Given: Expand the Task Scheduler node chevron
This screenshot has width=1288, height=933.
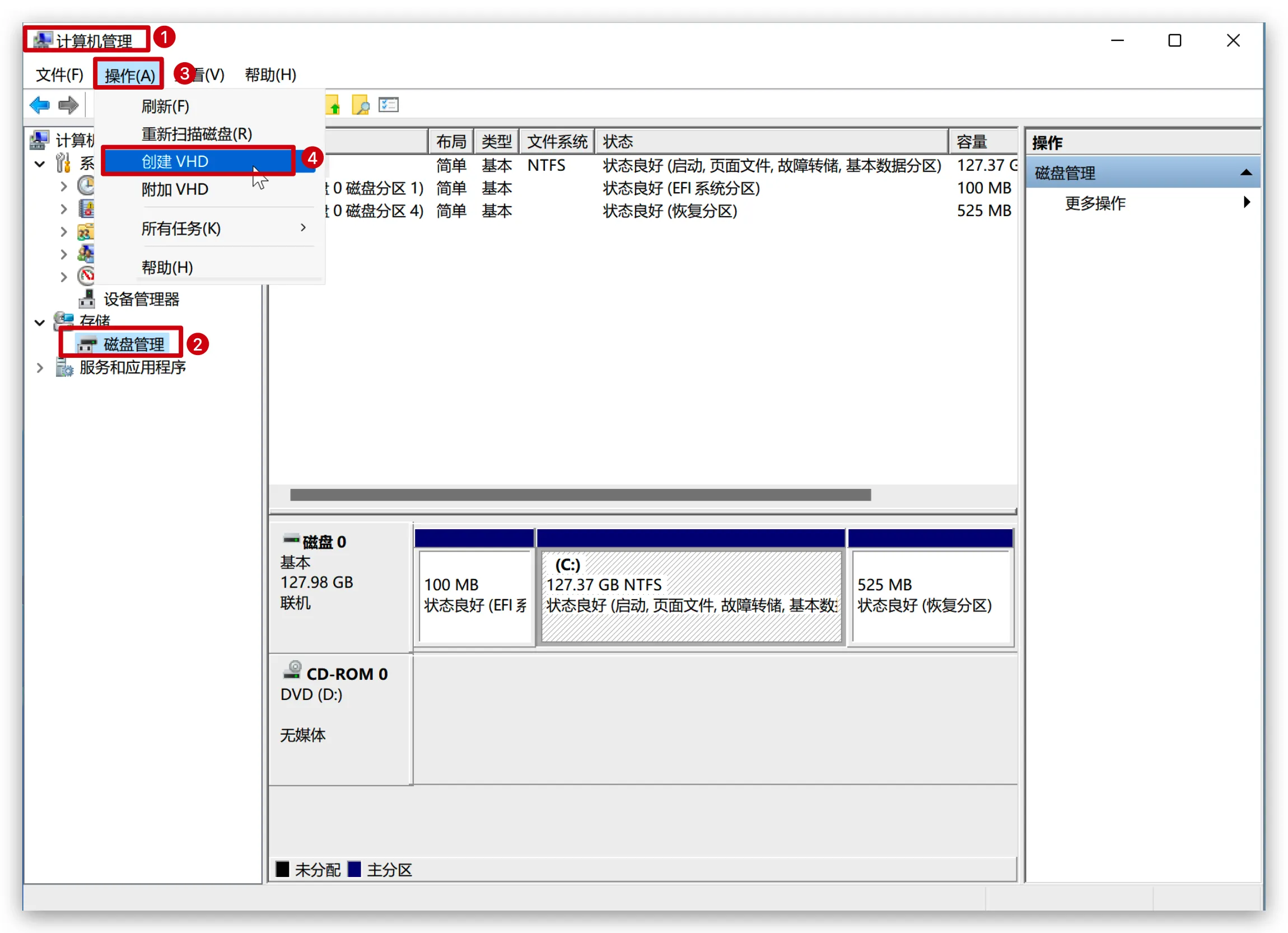Looking at the screenshot, I should [64, 186].
